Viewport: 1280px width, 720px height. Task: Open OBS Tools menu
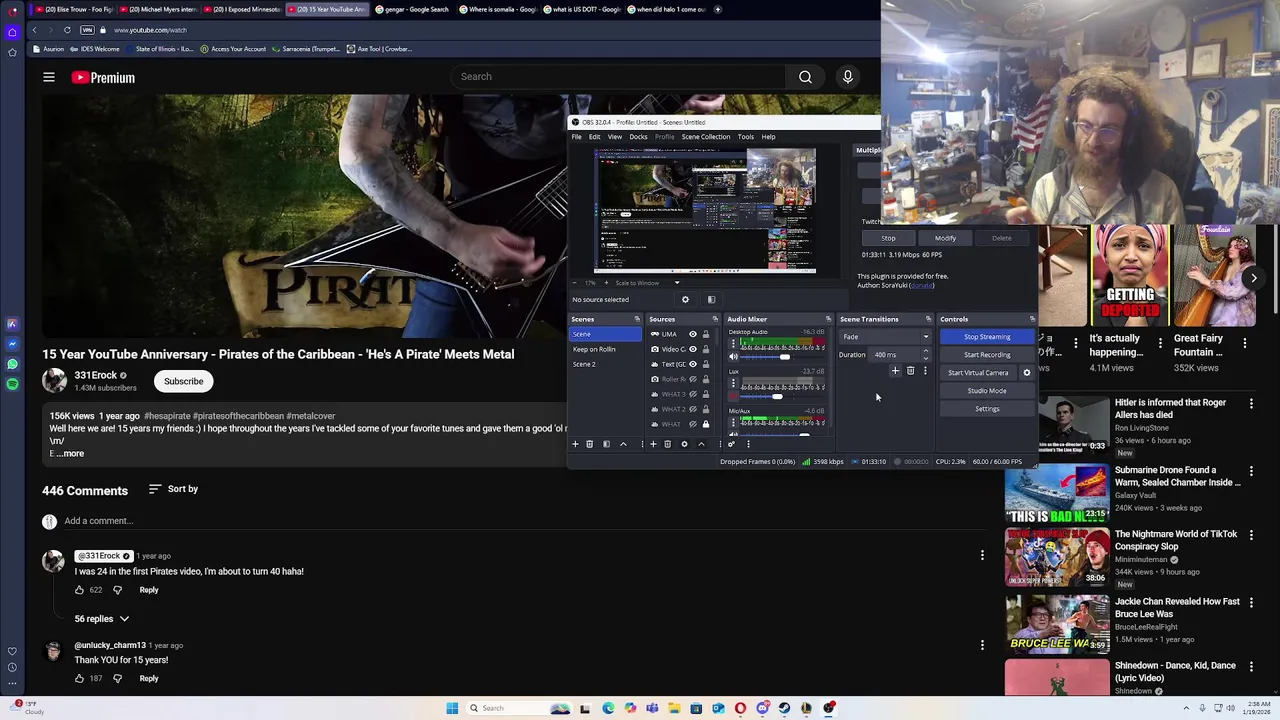point(745,137)
